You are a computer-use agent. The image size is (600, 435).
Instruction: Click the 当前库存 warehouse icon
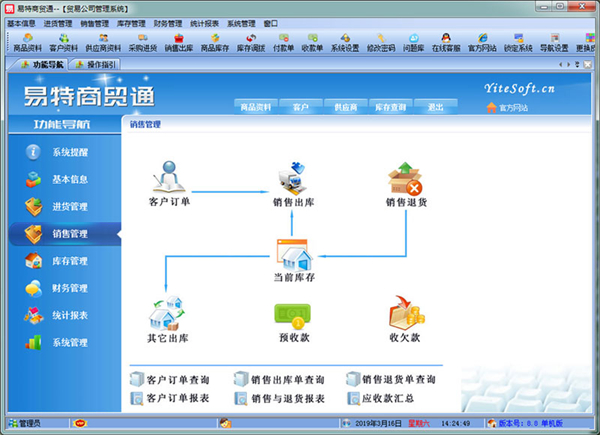294,261
